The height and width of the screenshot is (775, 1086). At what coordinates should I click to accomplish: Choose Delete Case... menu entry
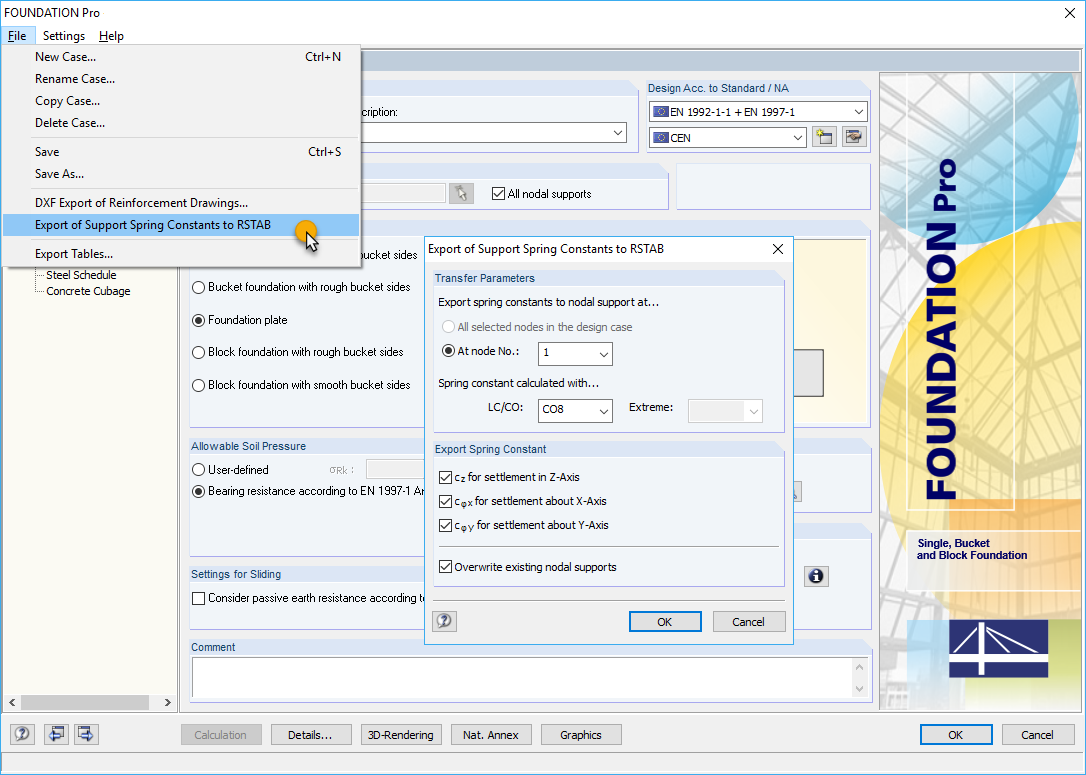point(181,123)
